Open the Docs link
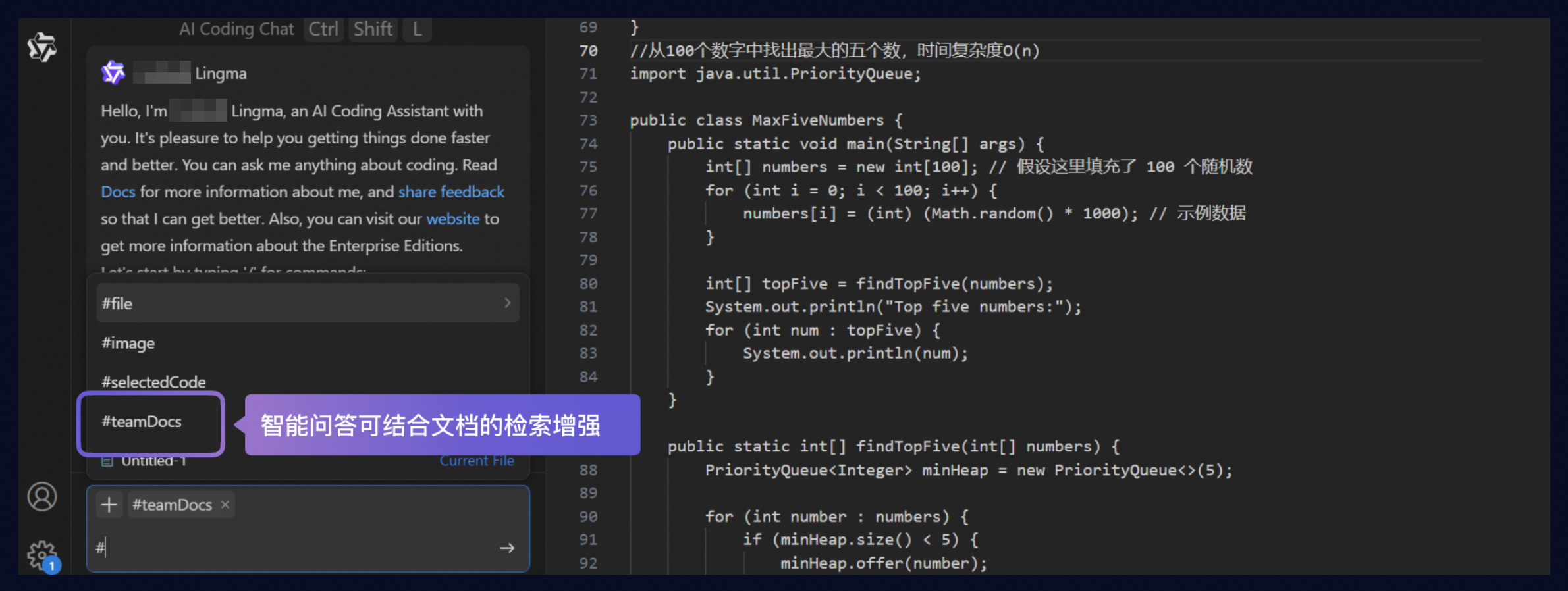This screenshot has width=1568, height=591. point(118,192)
